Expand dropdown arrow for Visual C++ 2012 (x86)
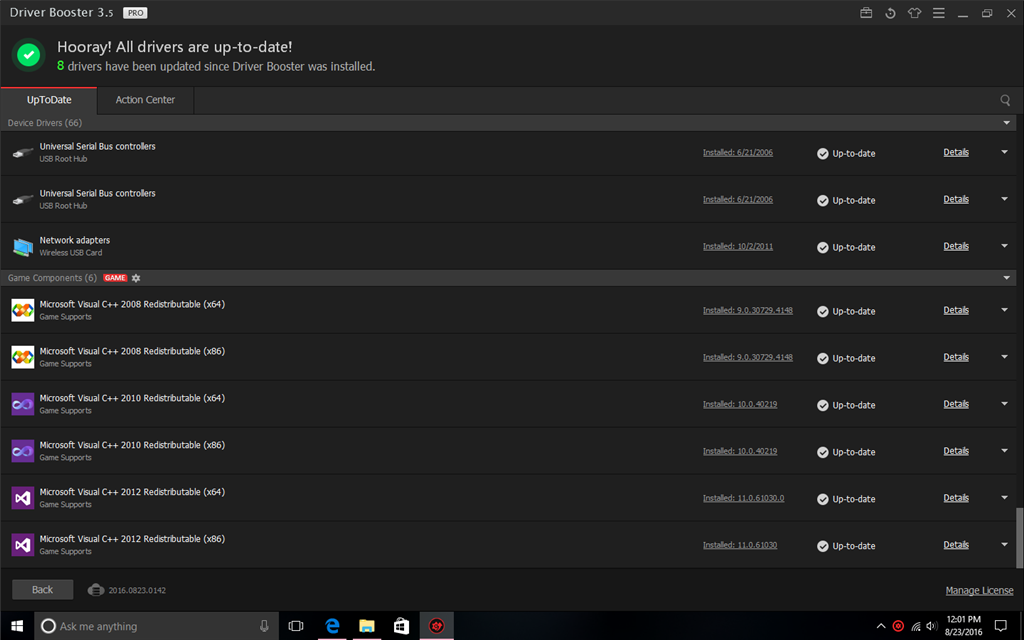The image size is (1024, 640). pos(1004,545)
